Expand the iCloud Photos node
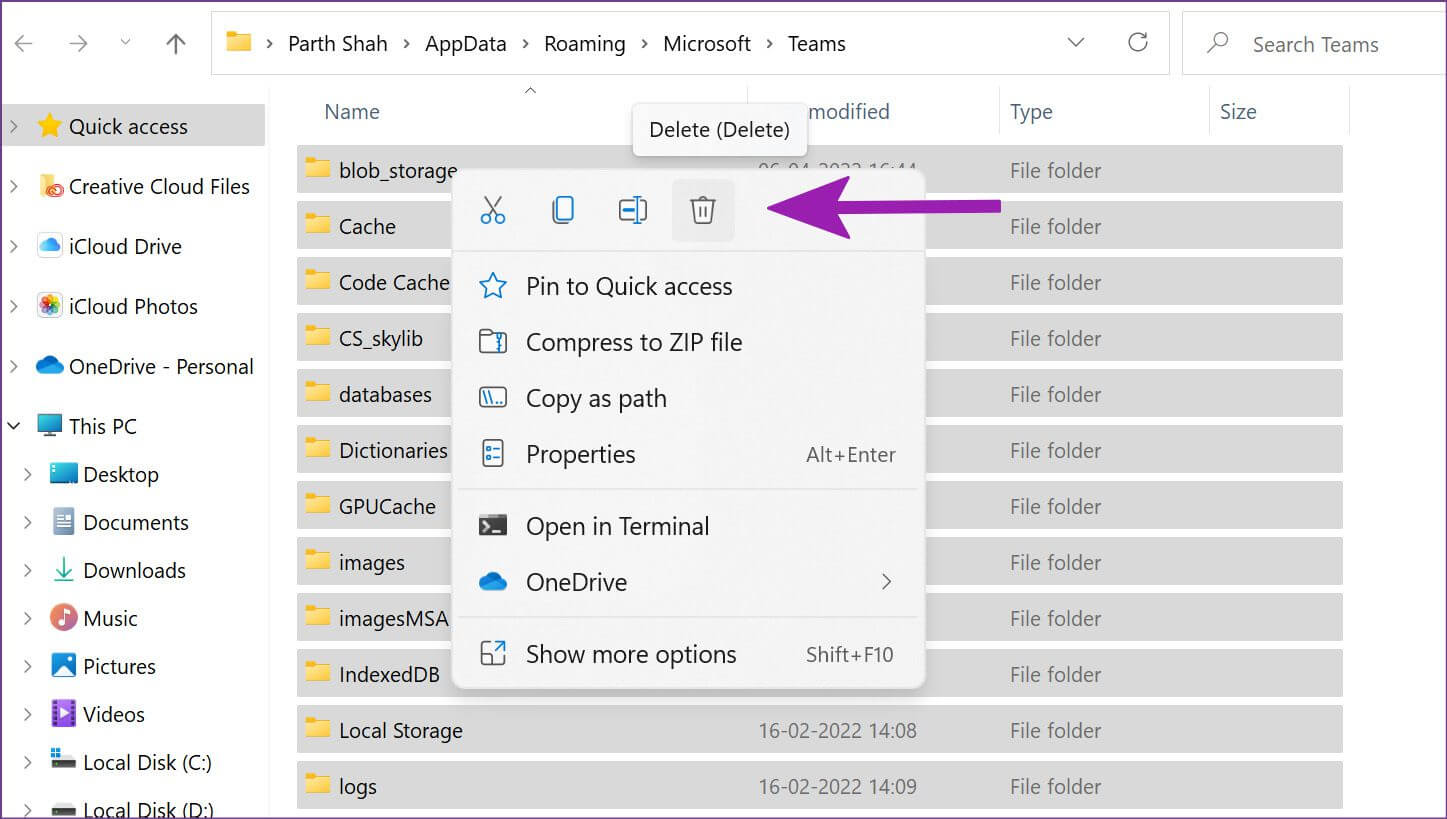The width and height of the screenshot is (1447, 819). [14, 307]
